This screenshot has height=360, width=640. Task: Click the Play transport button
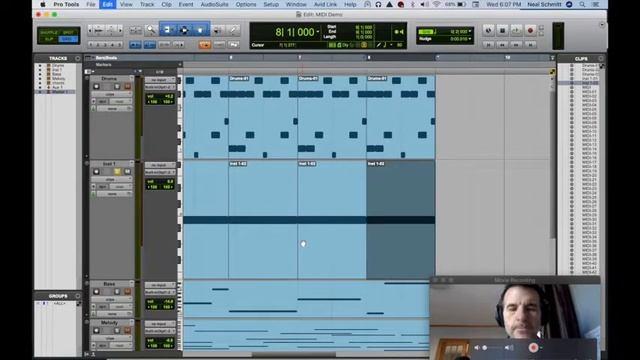(516, 30)
